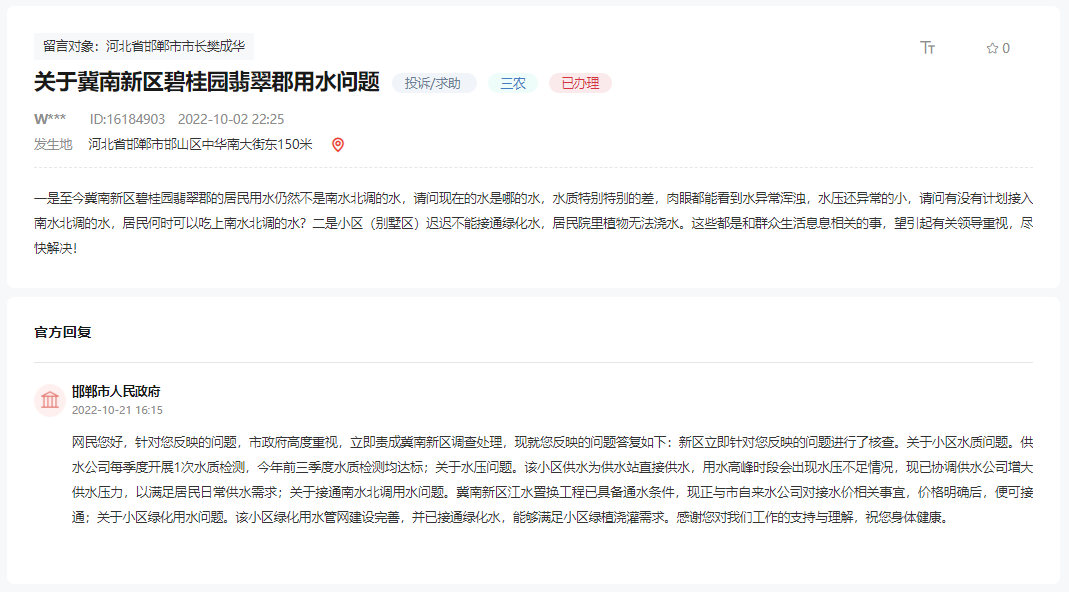
Task: Click the 发生地 label
Action: tap(53, 145)
